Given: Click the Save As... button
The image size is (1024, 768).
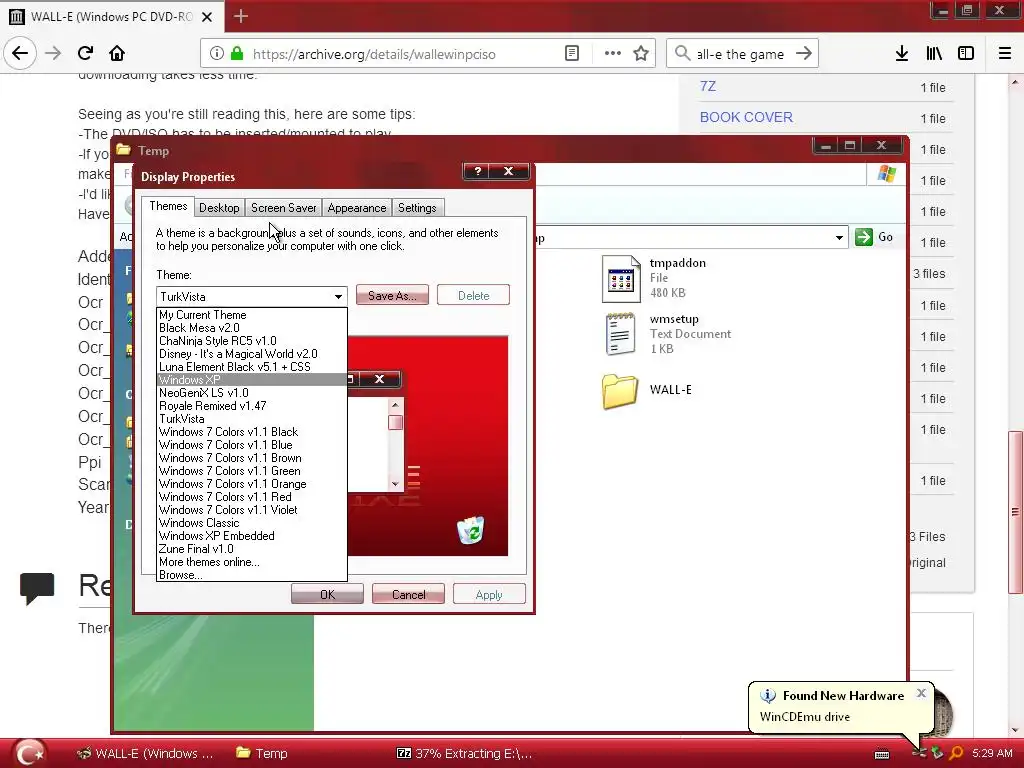Looking at the screenshot, I should (392, 296).
